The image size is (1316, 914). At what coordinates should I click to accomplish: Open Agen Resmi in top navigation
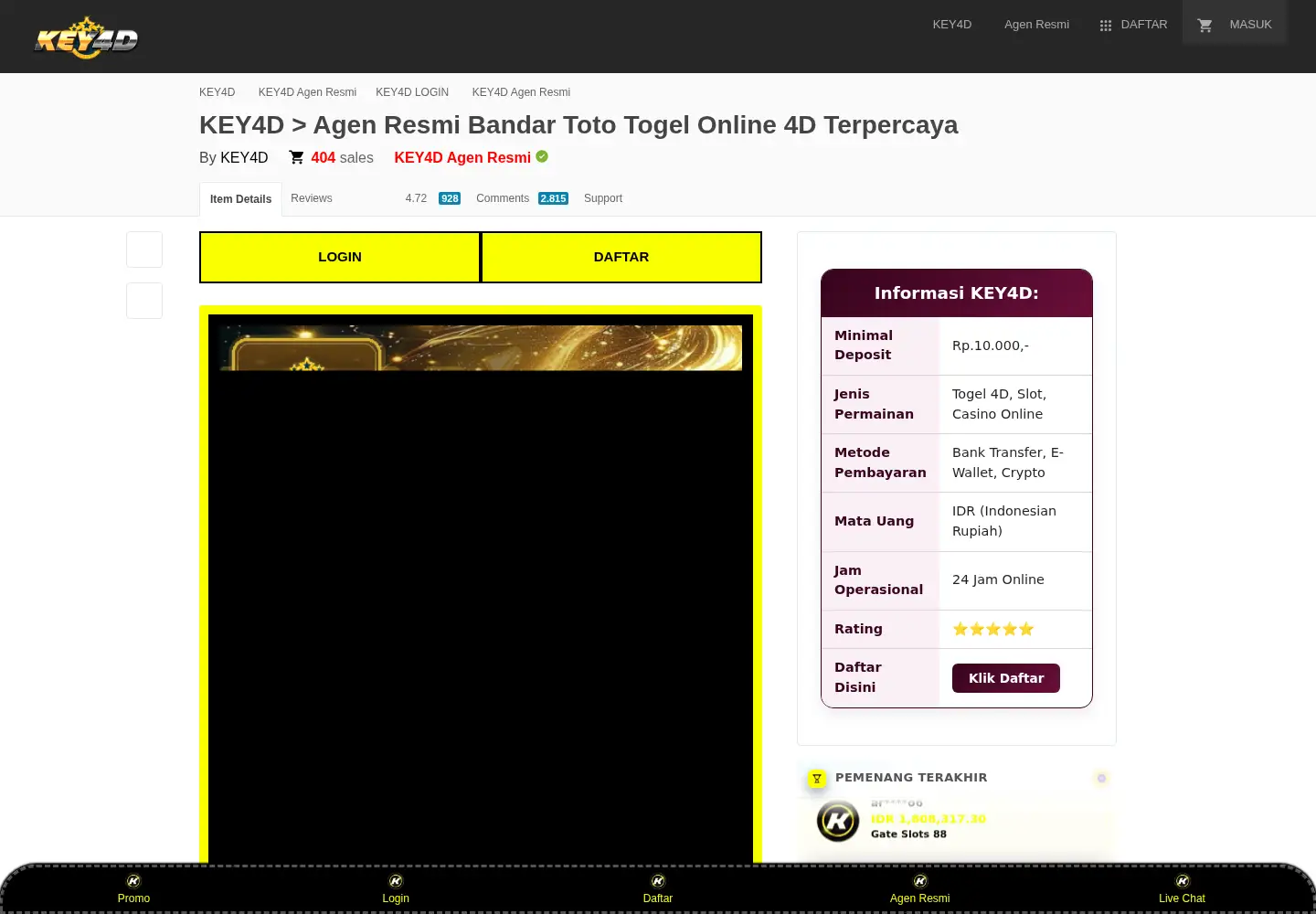(x=1036, y=25)
